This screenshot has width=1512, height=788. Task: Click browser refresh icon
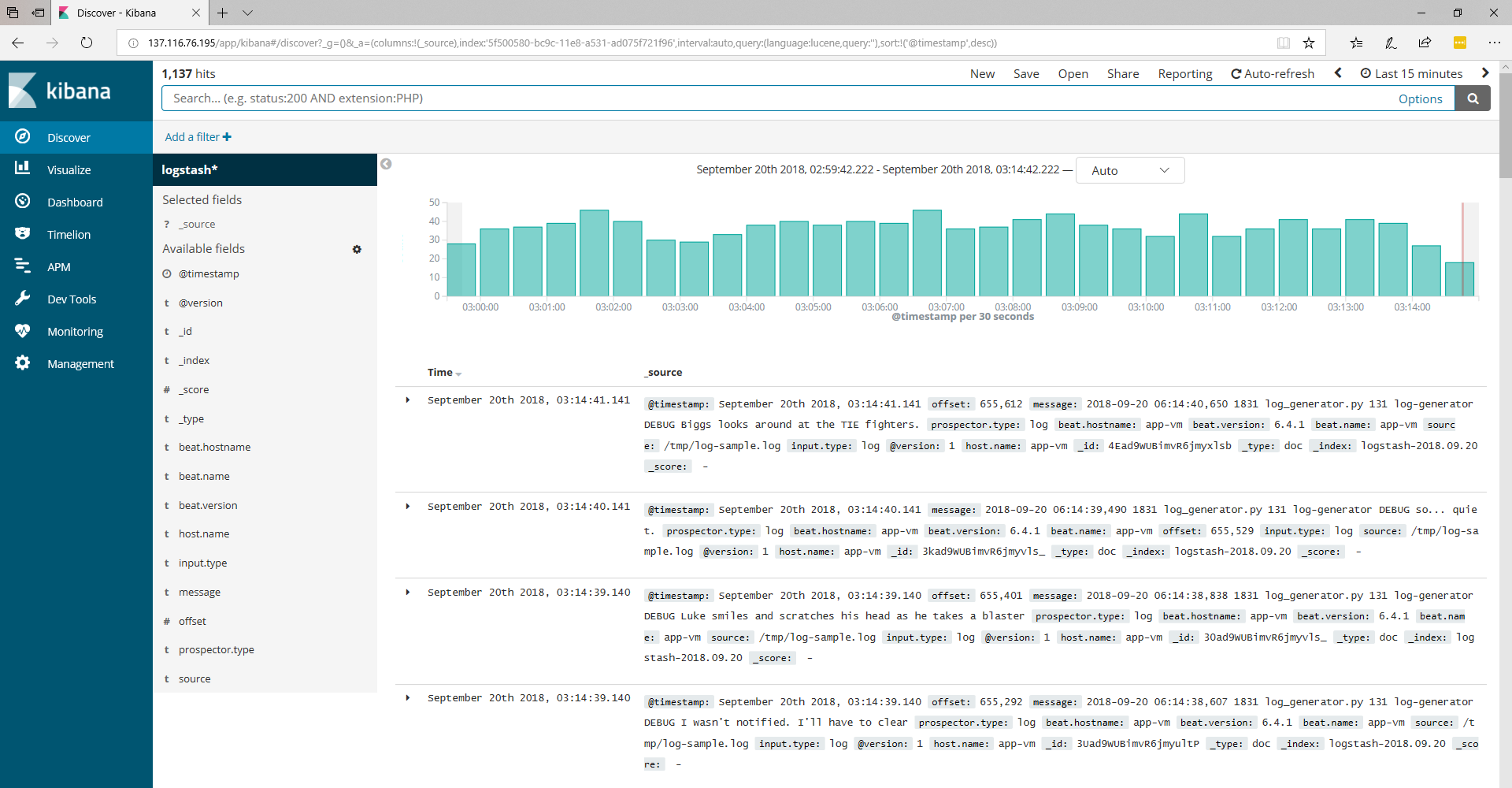point(87,43)
